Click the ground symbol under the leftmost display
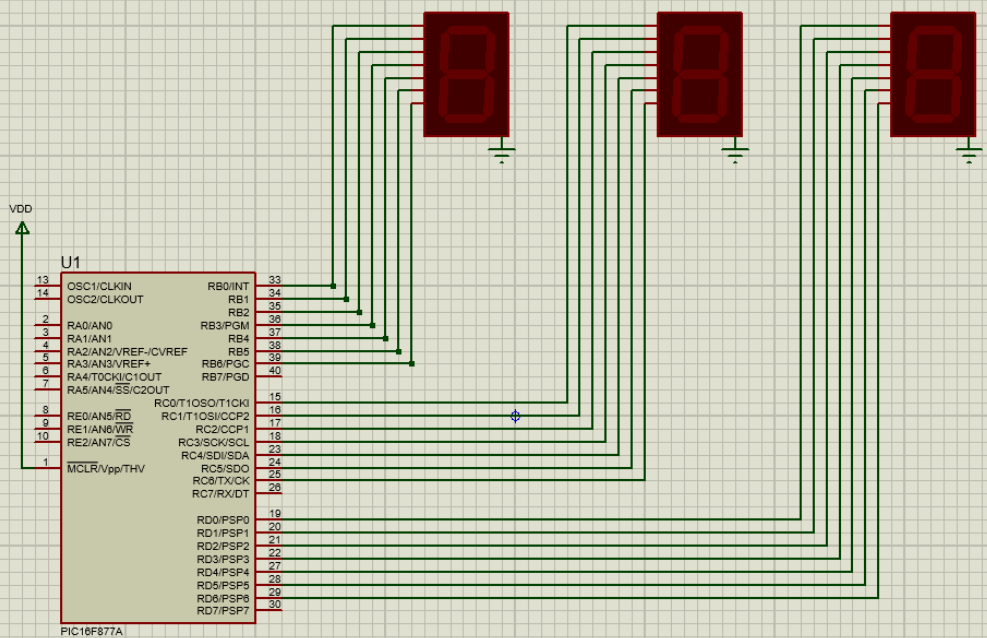Screen dimensions: 987x638 [501, 148]
